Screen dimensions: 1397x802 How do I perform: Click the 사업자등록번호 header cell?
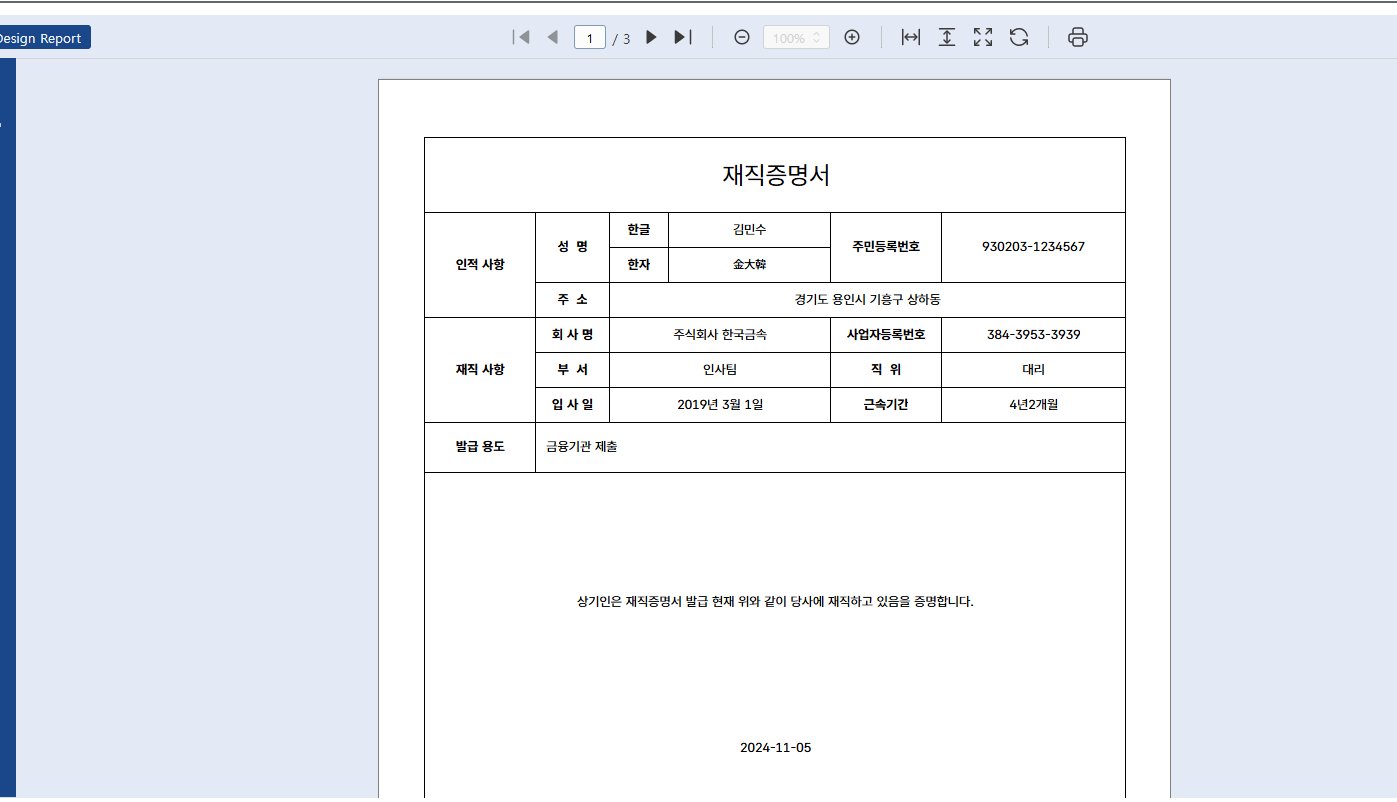(x=886, y=335)
